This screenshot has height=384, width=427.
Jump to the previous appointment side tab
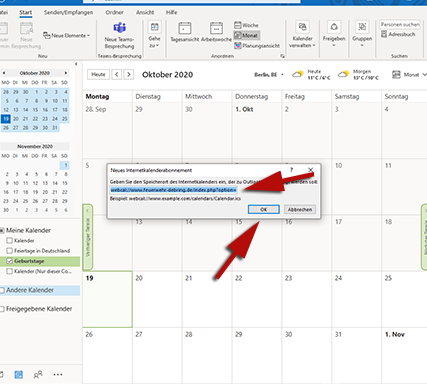tap(88, 237)
